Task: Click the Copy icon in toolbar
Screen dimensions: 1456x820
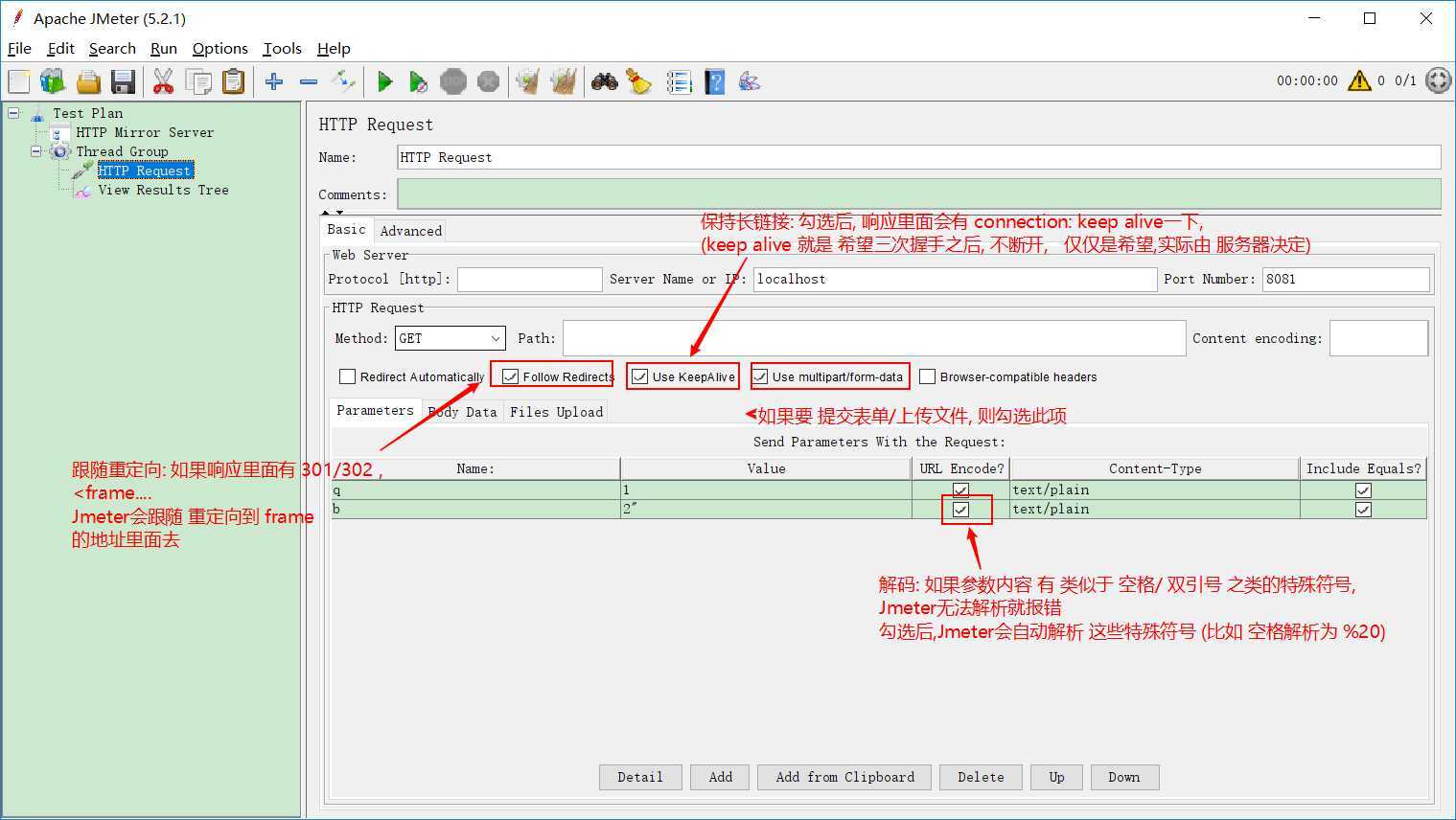Action: [198, 81]
